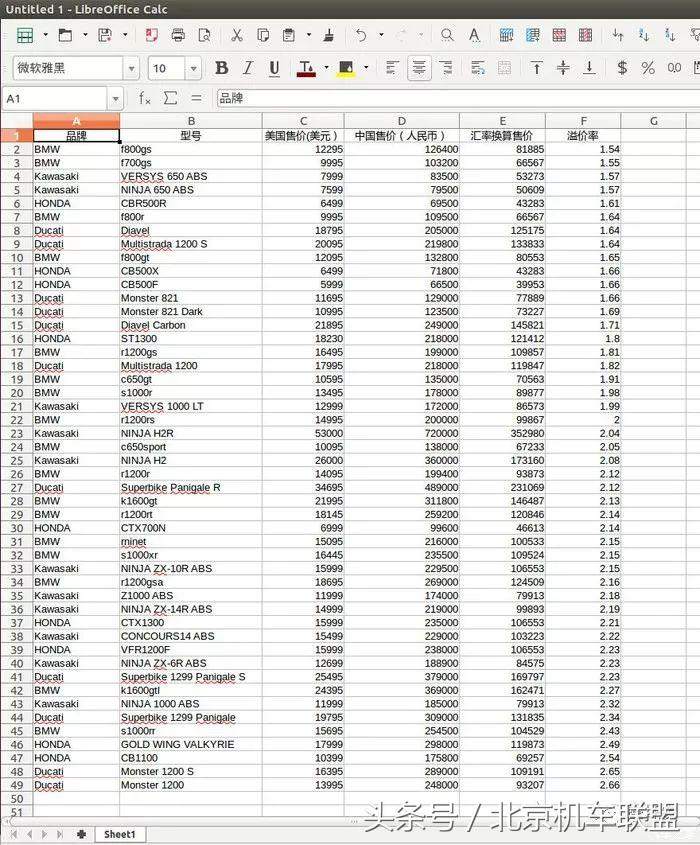Screen dimensions: 700x845
Task: Click the Formula equals icon
Action: [196, 98]
